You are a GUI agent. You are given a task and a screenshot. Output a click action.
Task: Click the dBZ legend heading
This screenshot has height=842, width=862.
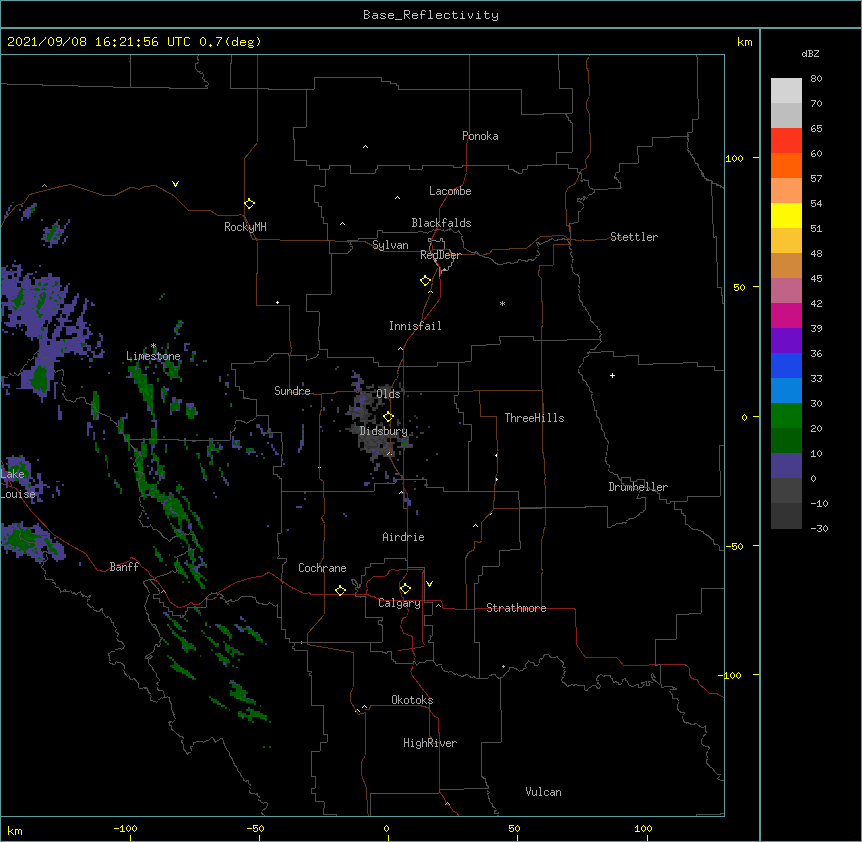pyautogui.click(x=810, y=53)
